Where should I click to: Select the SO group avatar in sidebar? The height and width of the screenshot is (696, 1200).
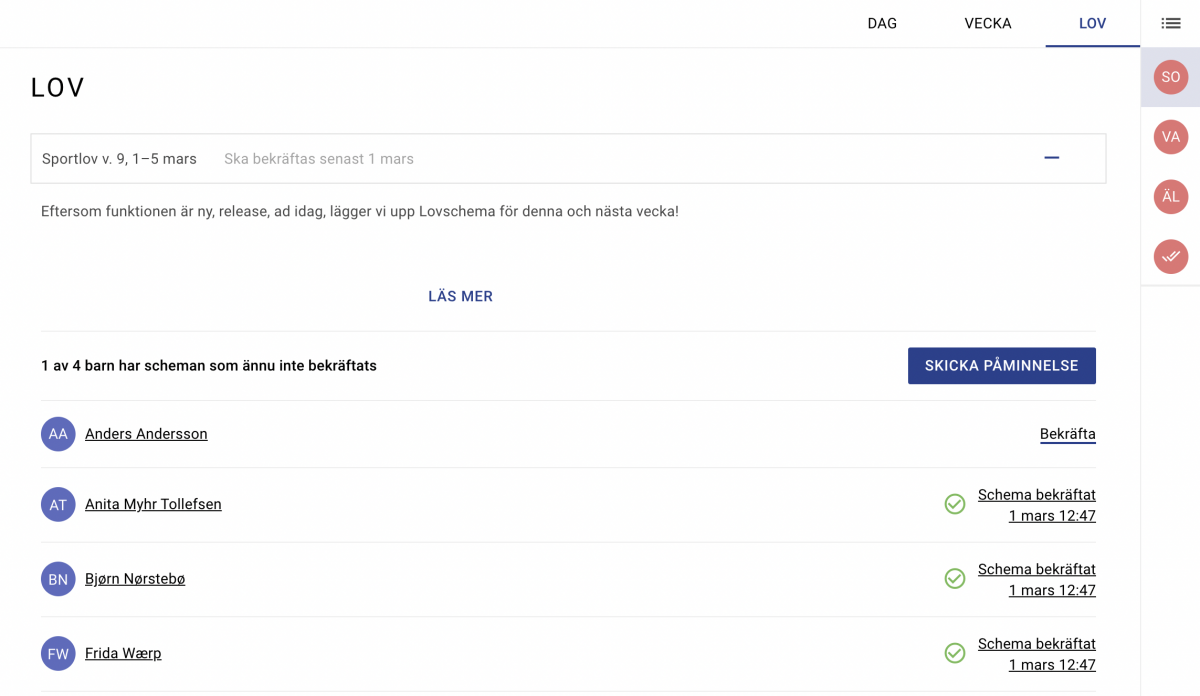(1170, 77)
